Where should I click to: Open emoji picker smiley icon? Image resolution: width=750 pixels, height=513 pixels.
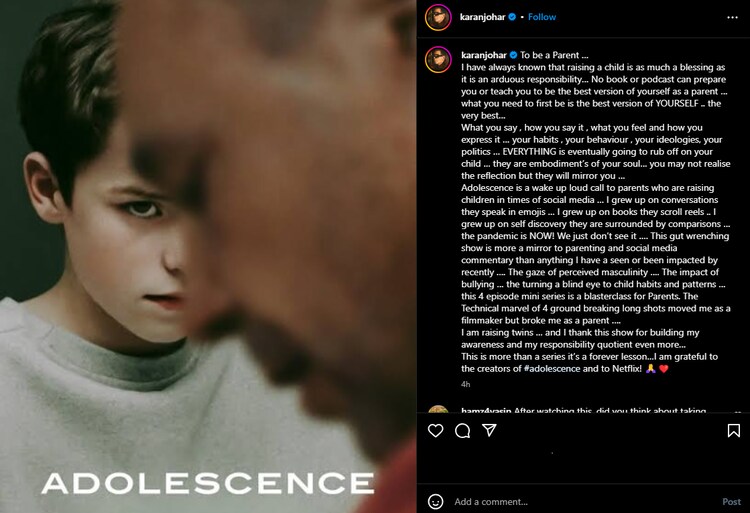click(x=435, y=502)
